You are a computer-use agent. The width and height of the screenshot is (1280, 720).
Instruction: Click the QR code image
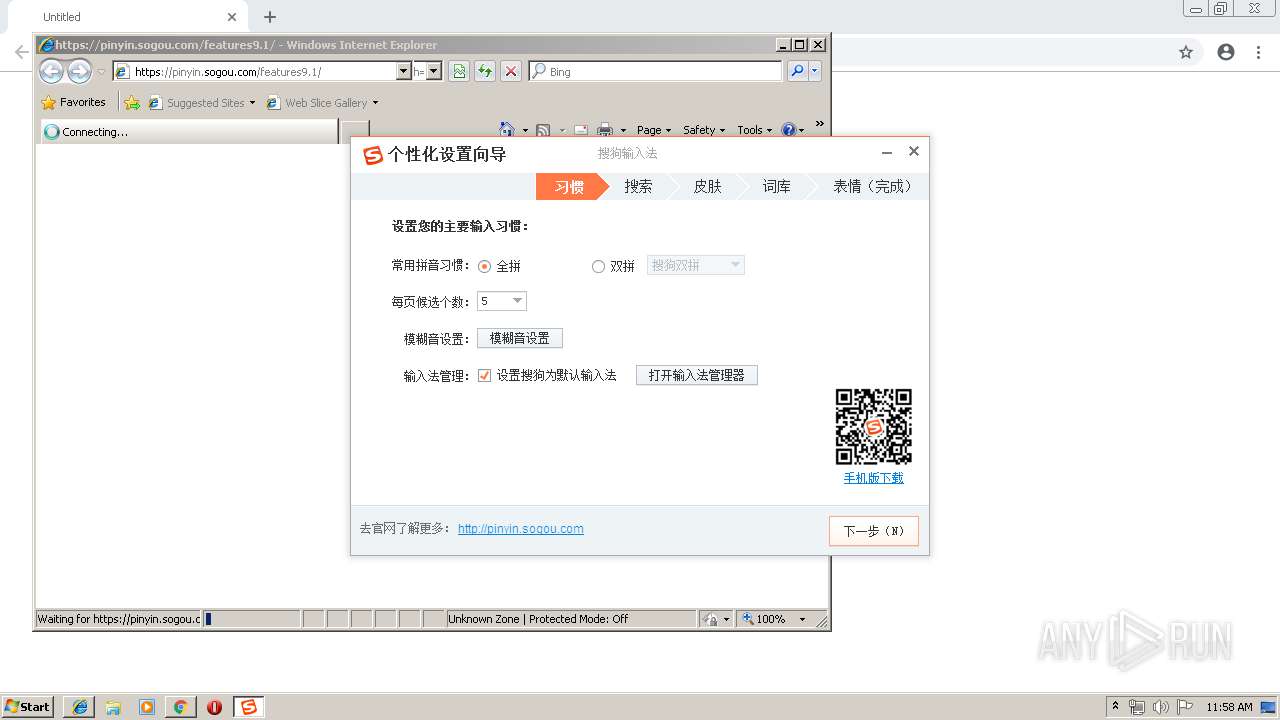[873, 427]
